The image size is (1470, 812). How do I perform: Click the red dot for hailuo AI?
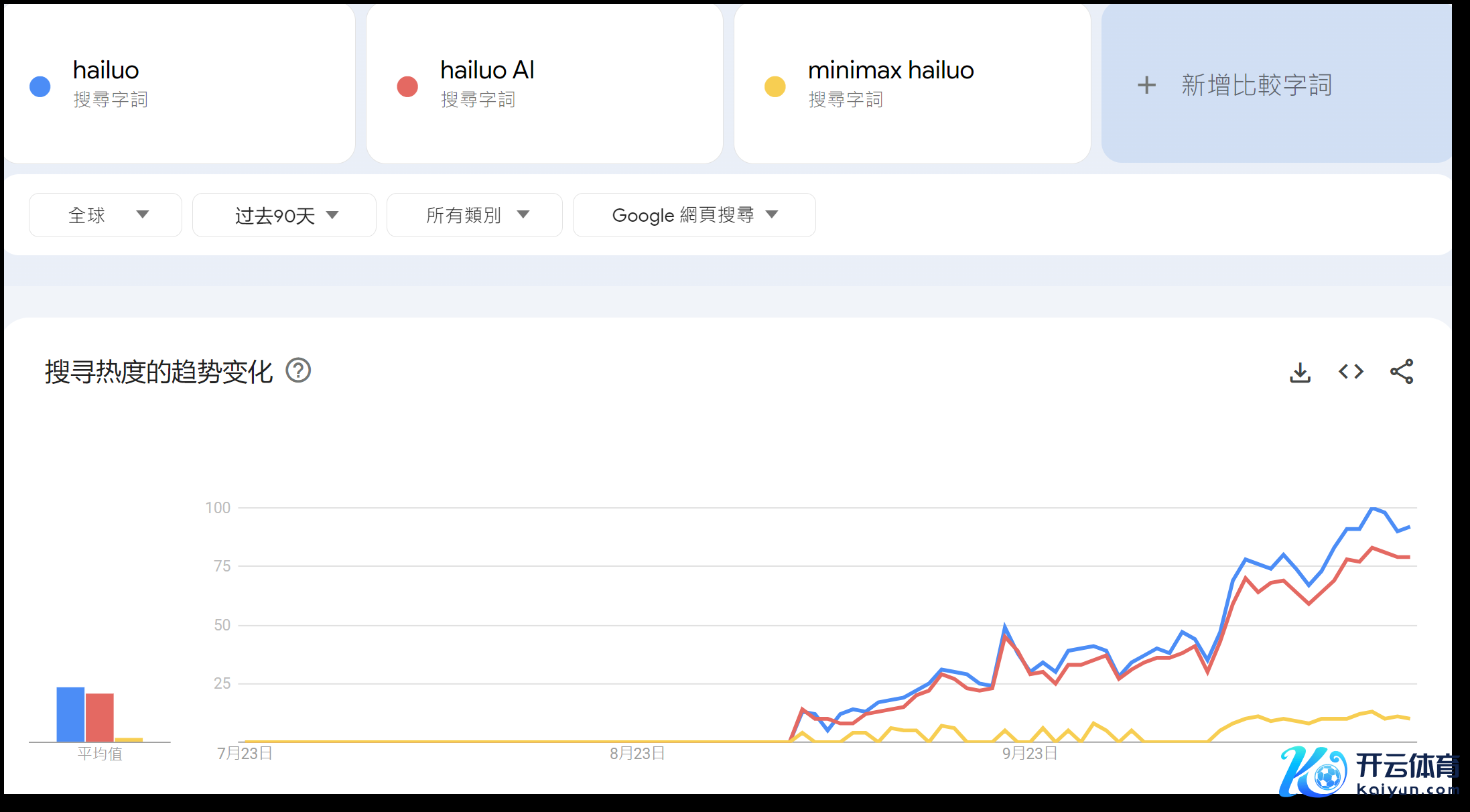click(x=407, y=86)
